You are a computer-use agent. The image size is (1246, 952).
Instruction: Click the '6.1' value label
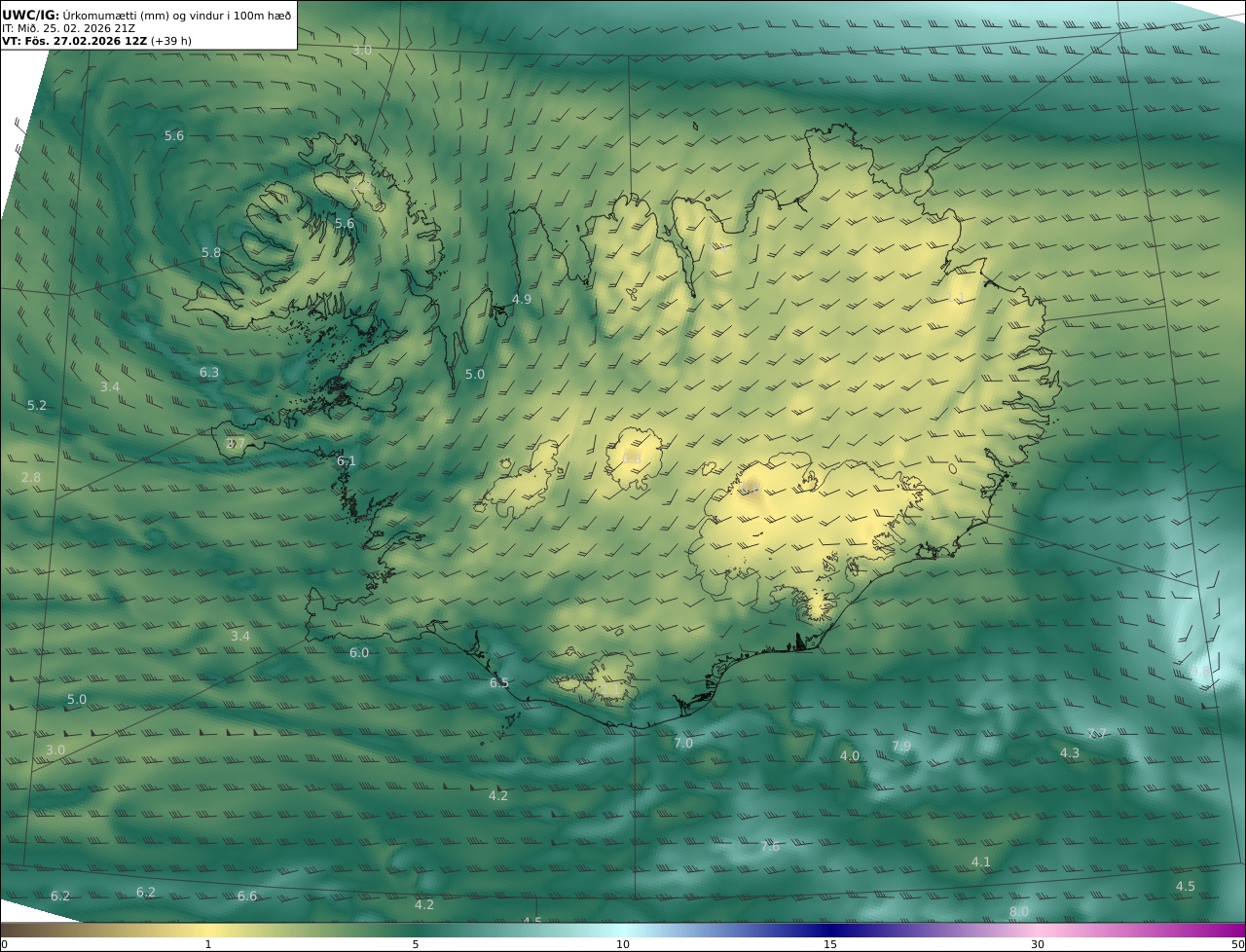tap(347, 460)
